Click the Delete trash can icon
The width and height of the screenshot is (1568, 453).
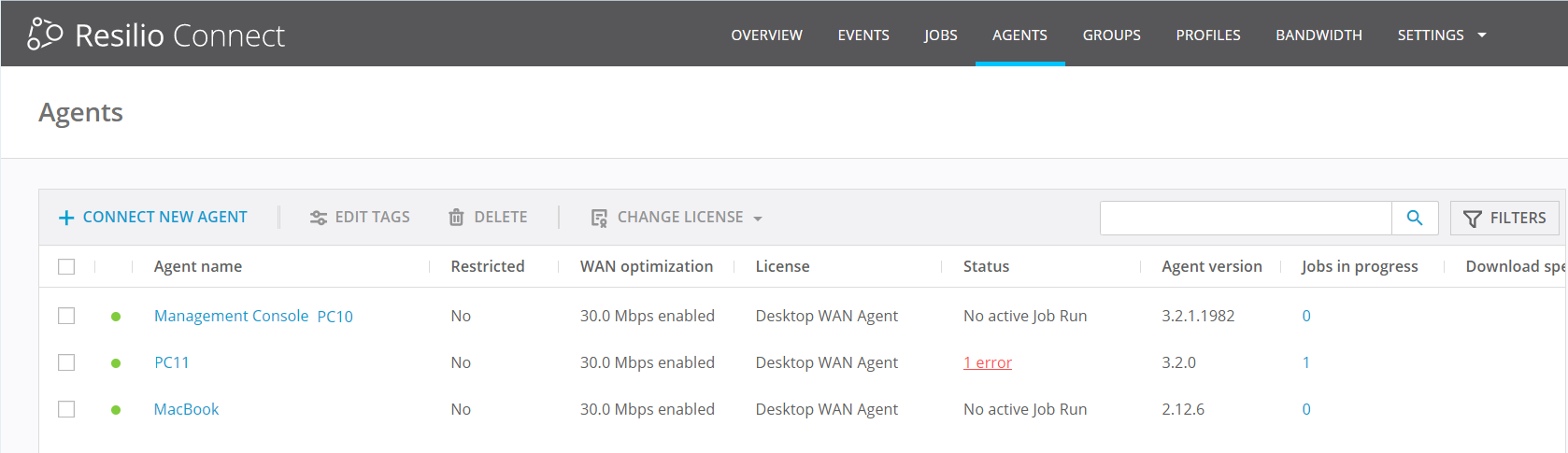(456, 218)
